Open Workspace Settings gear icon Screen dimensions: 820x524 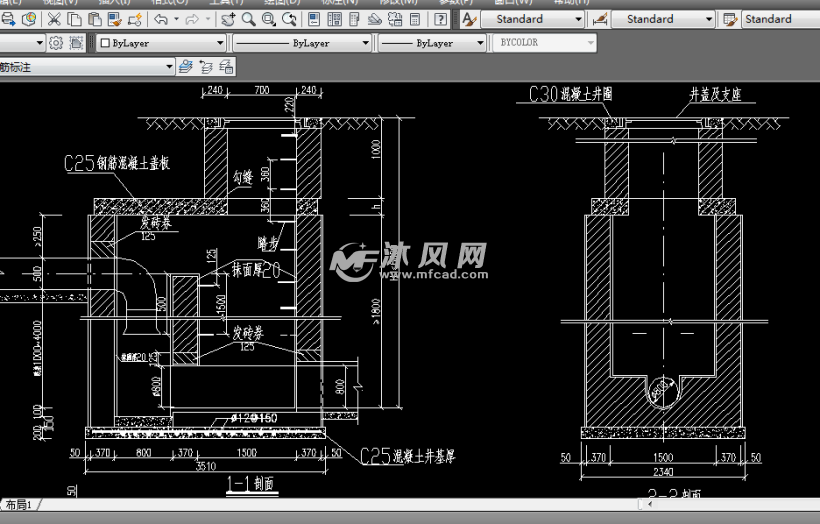[56, 43]
